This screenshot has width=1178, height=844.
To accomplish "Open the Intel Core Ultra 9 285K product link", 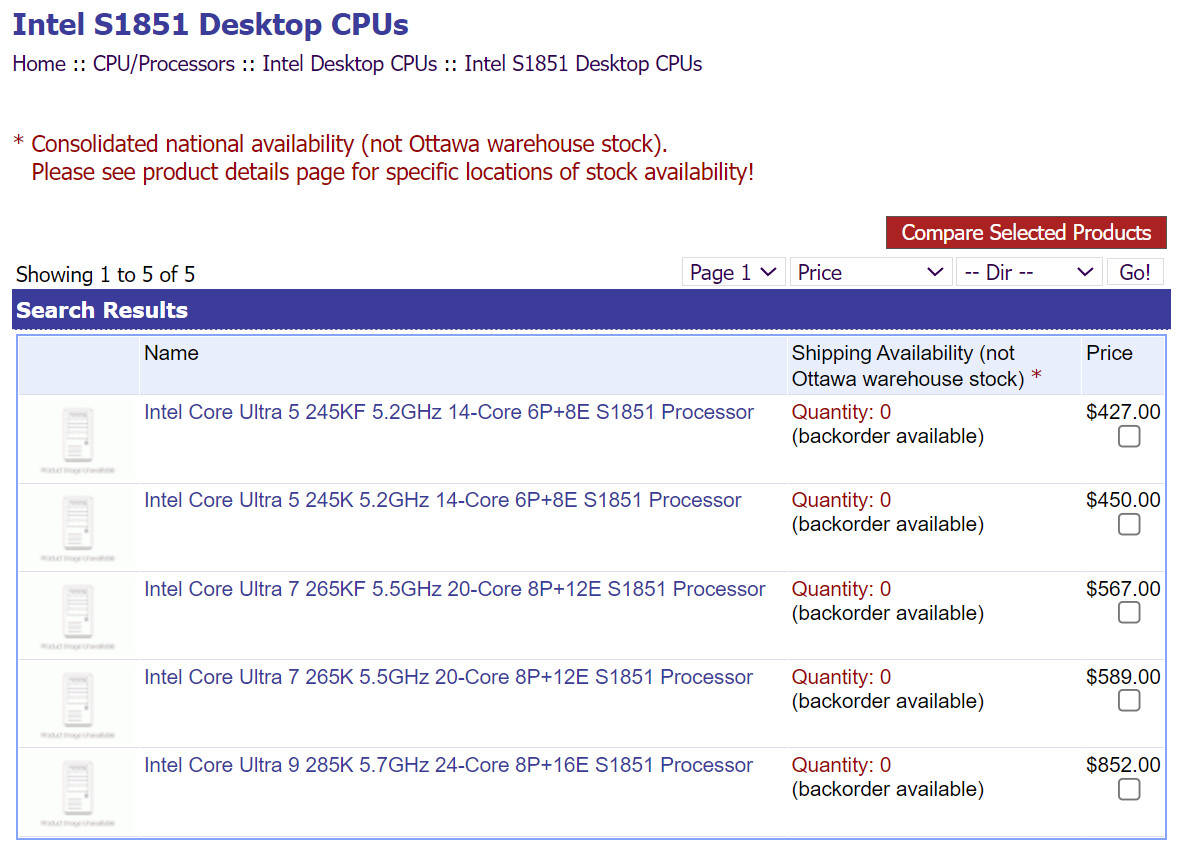I will pos(448,765).
